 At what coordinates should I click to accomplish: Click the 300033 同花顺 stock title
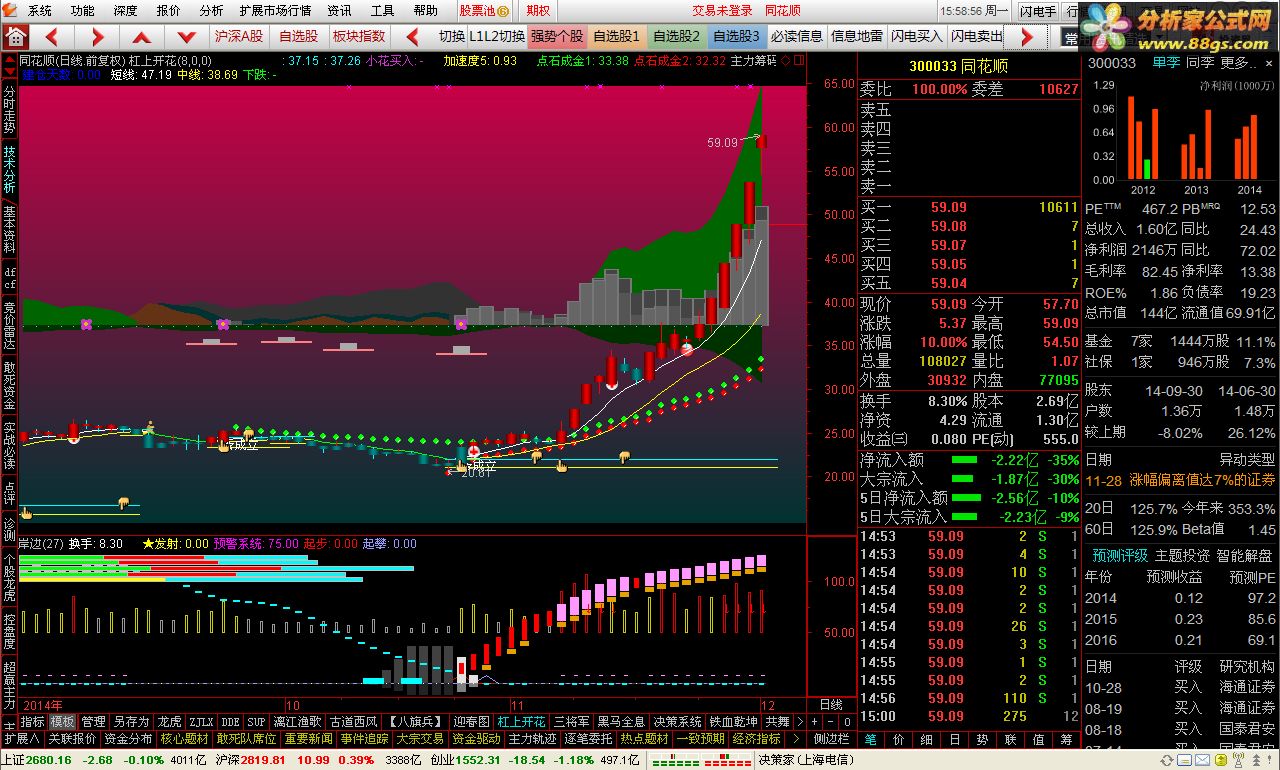(x=957, y=66)
